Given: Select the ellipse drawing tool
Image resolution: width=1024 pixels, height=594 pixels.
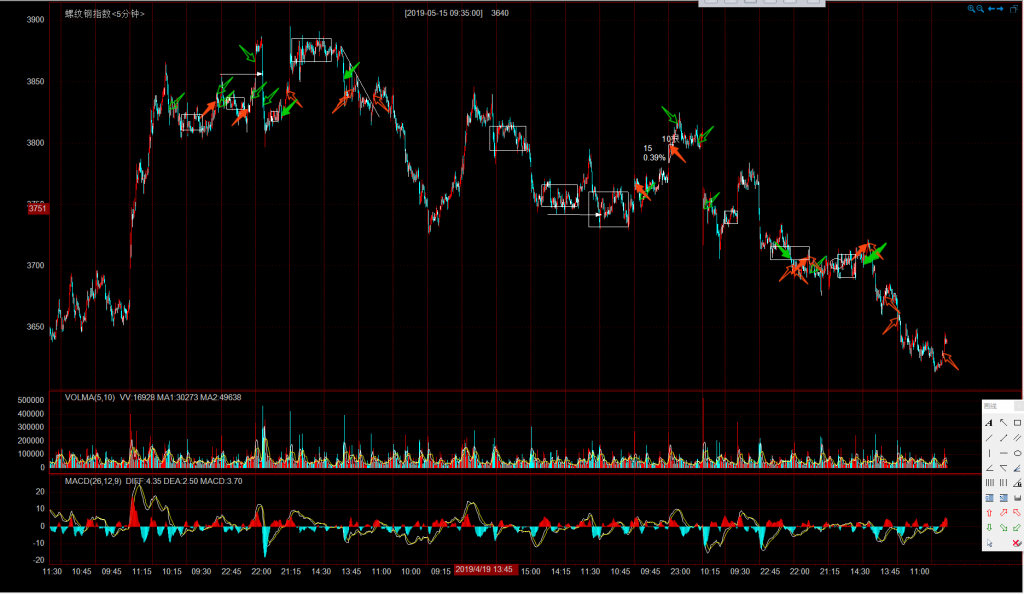Looking at the screenshot, I should point(1017,453).
